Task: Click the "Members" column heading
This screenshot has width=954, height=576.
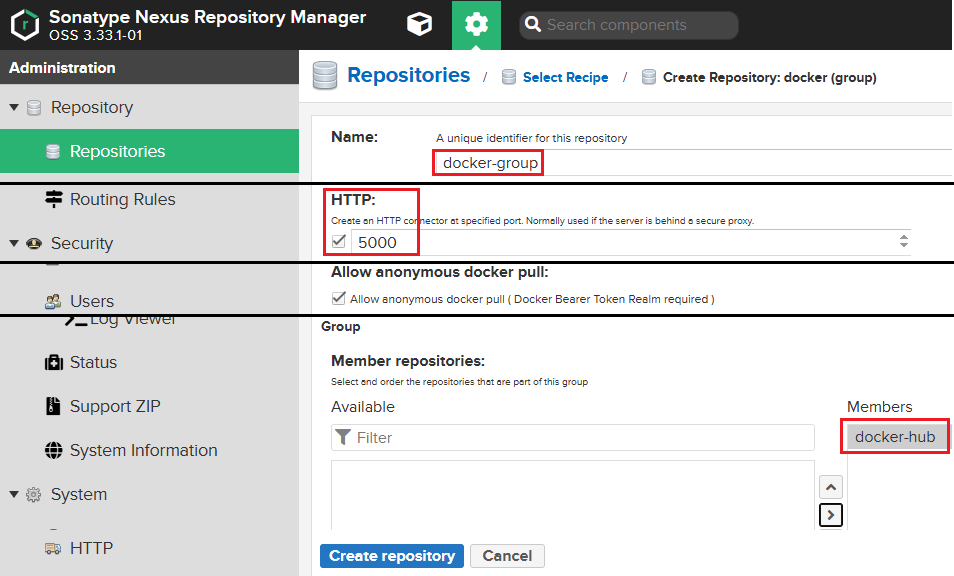Action: coord(879,406)
